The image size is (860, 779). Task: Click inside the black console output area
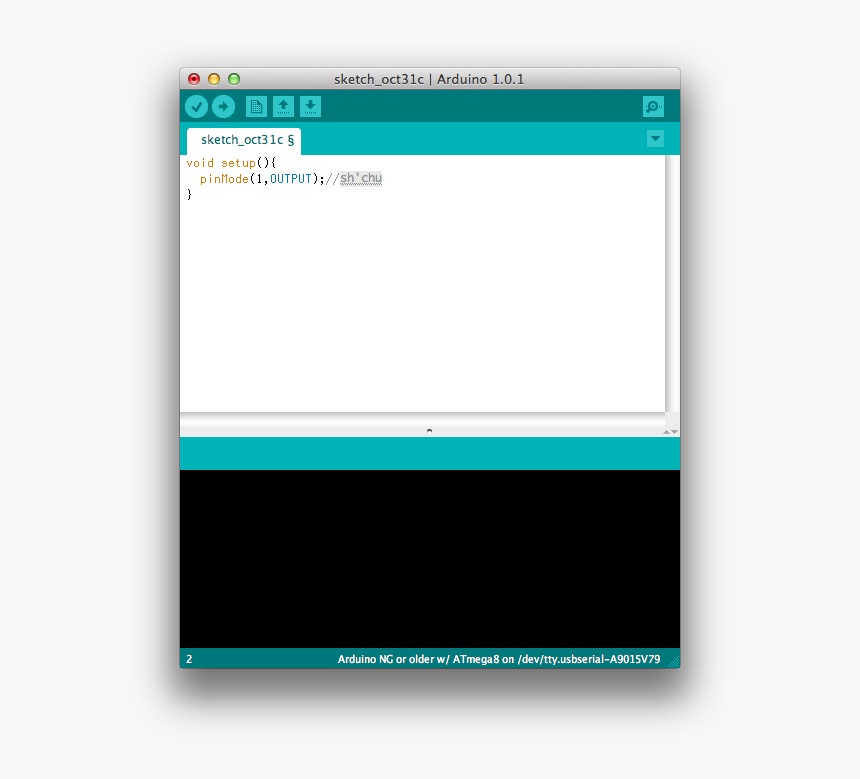coord(429,560)
